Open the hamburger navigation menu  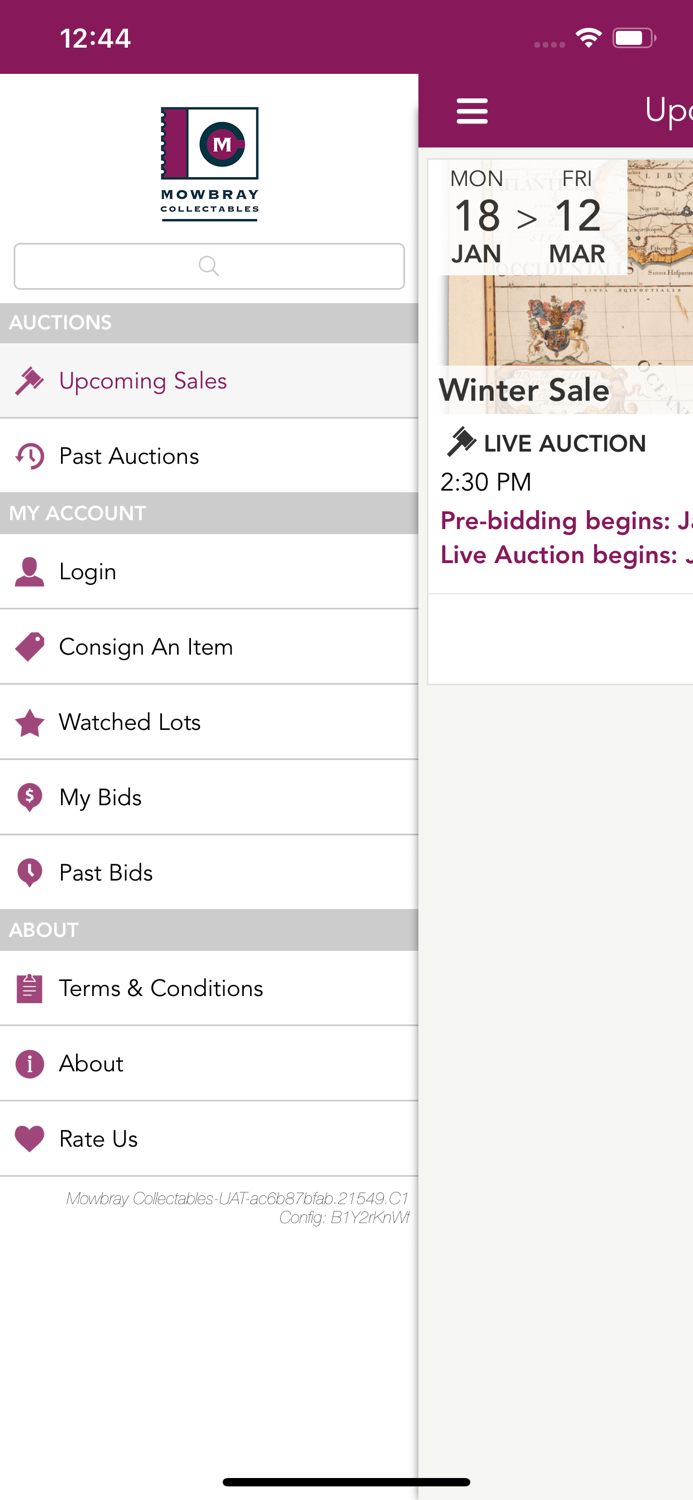[x=472, y=111]
